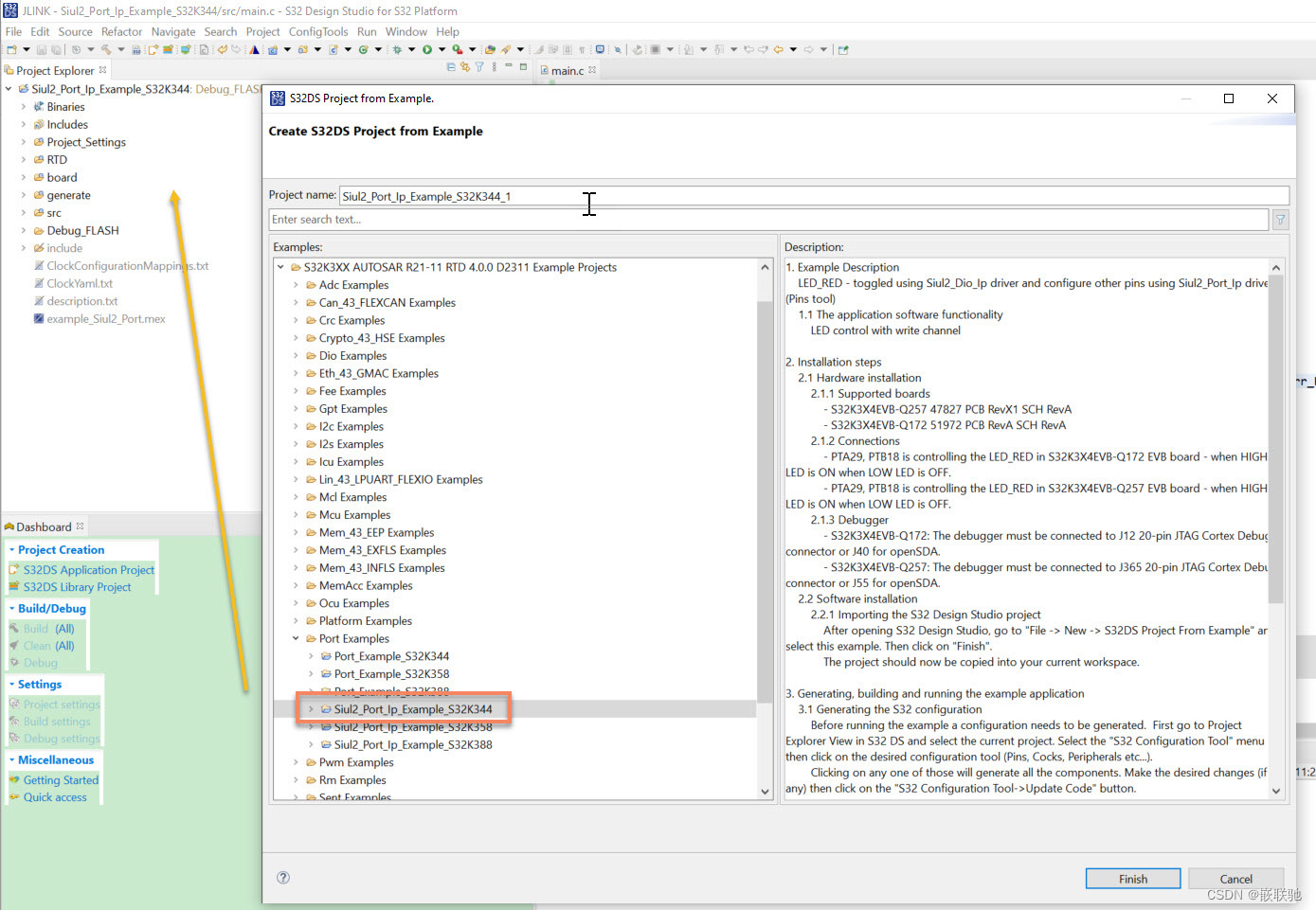Collapse the Build/Debug dashboard section
1316x910 pixels.
point(11,609)
